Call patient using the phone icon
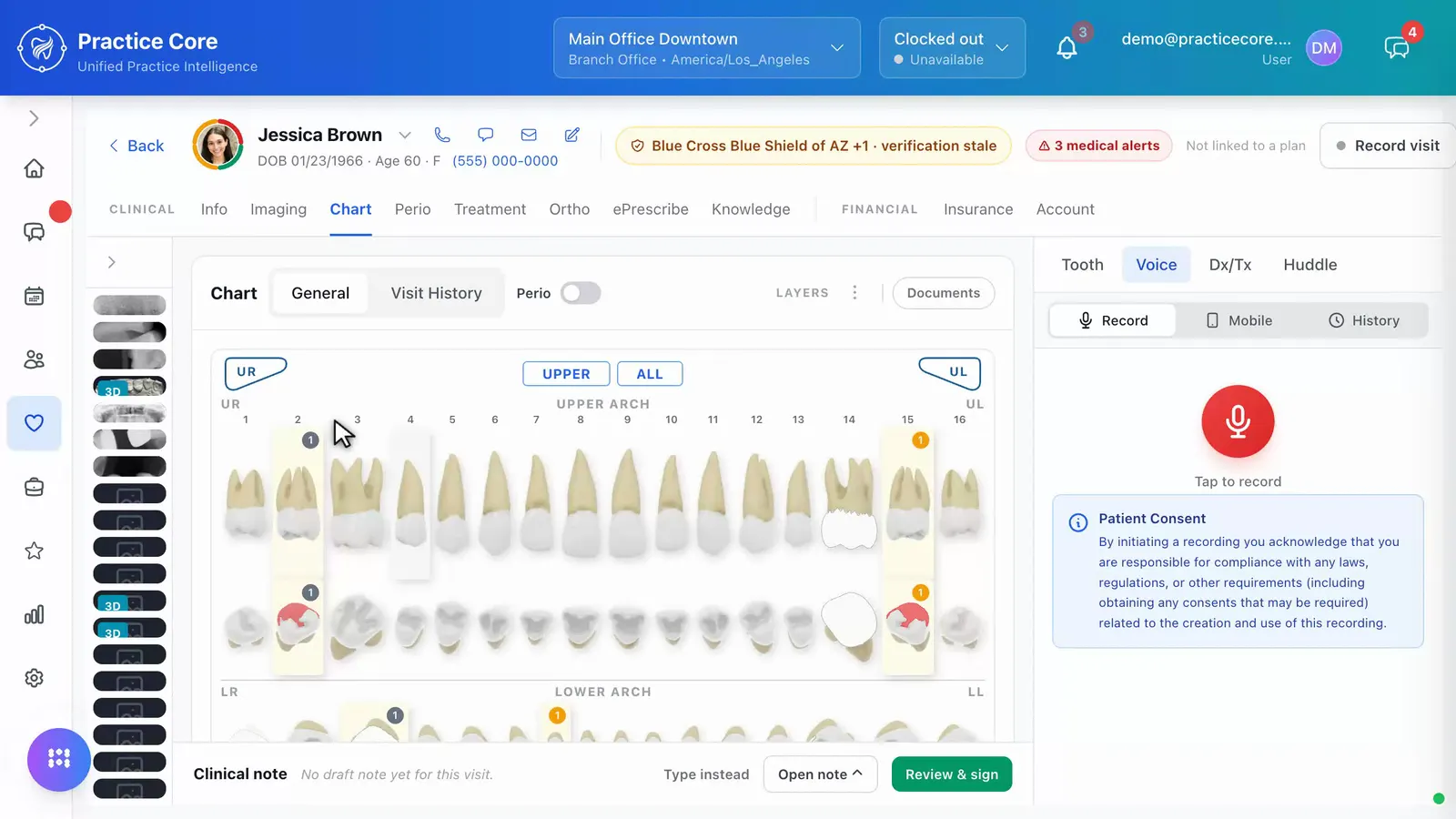 pos(442,135)
